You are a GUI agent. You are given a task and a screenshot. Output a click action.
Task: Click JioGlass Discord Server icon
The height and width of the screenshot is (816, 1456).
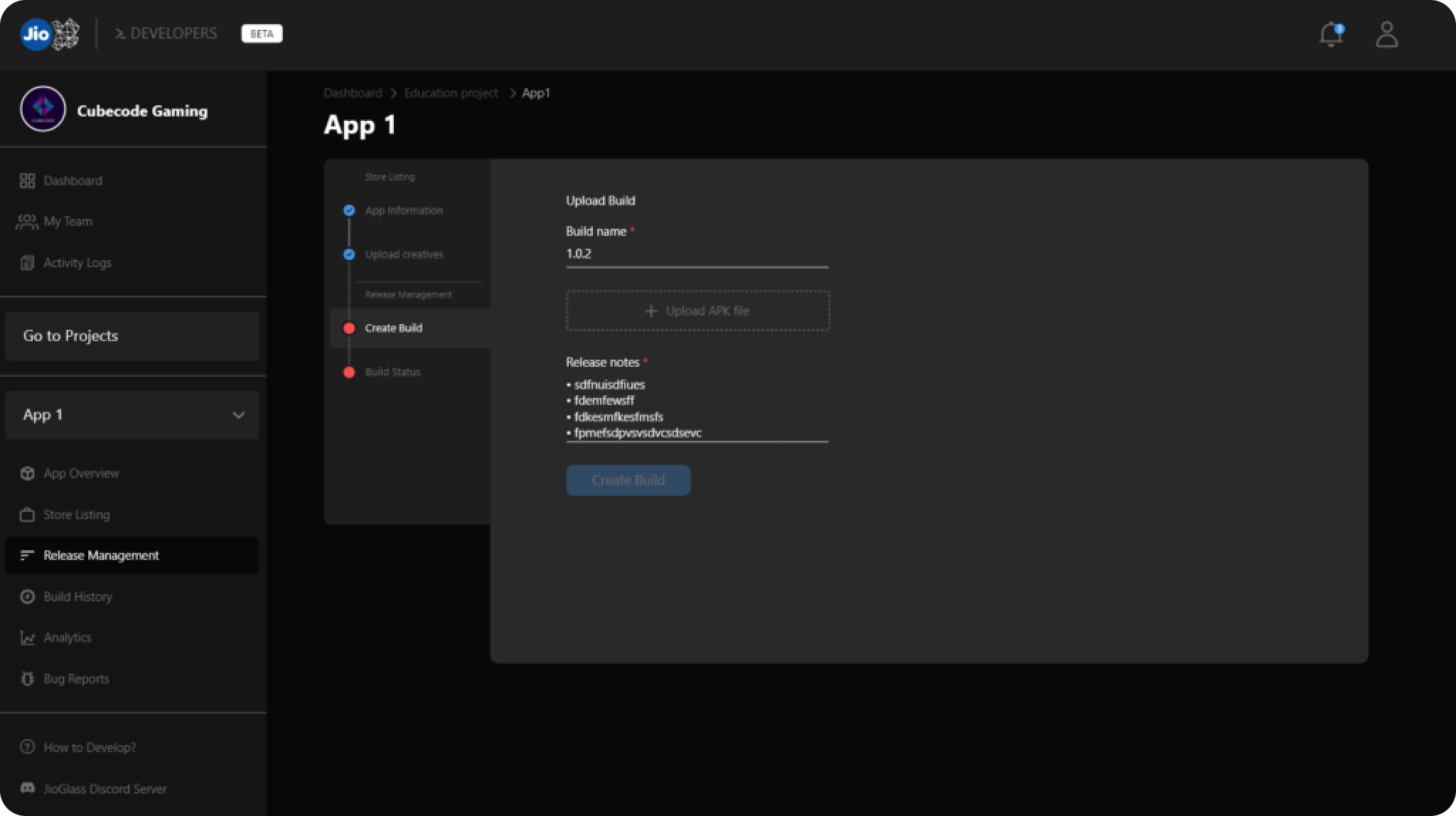point(27,788)
